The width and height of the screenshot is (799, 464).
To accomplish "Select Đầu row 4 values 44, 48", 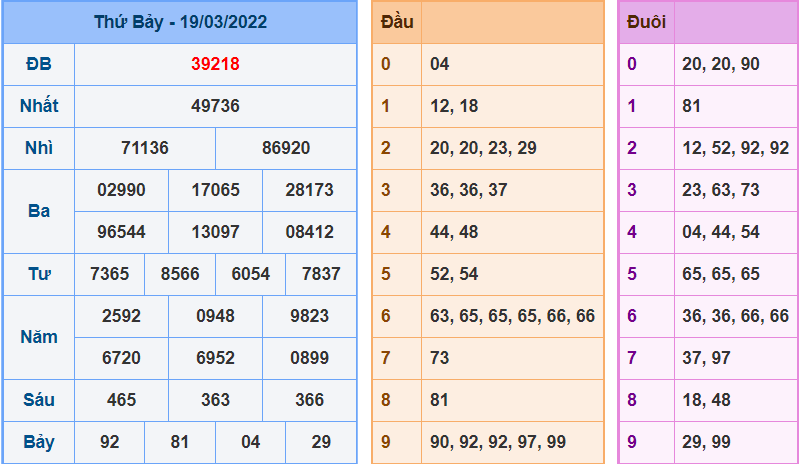I will point(454,232).
